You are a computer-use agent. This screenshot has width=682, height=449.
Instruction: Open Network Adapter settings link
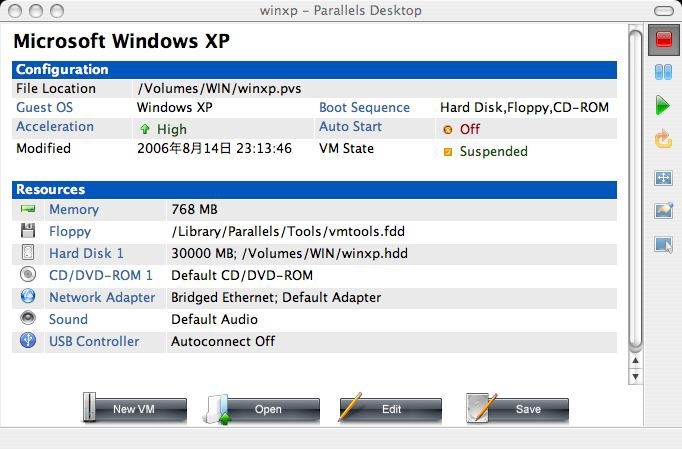(x=102, y=298)
